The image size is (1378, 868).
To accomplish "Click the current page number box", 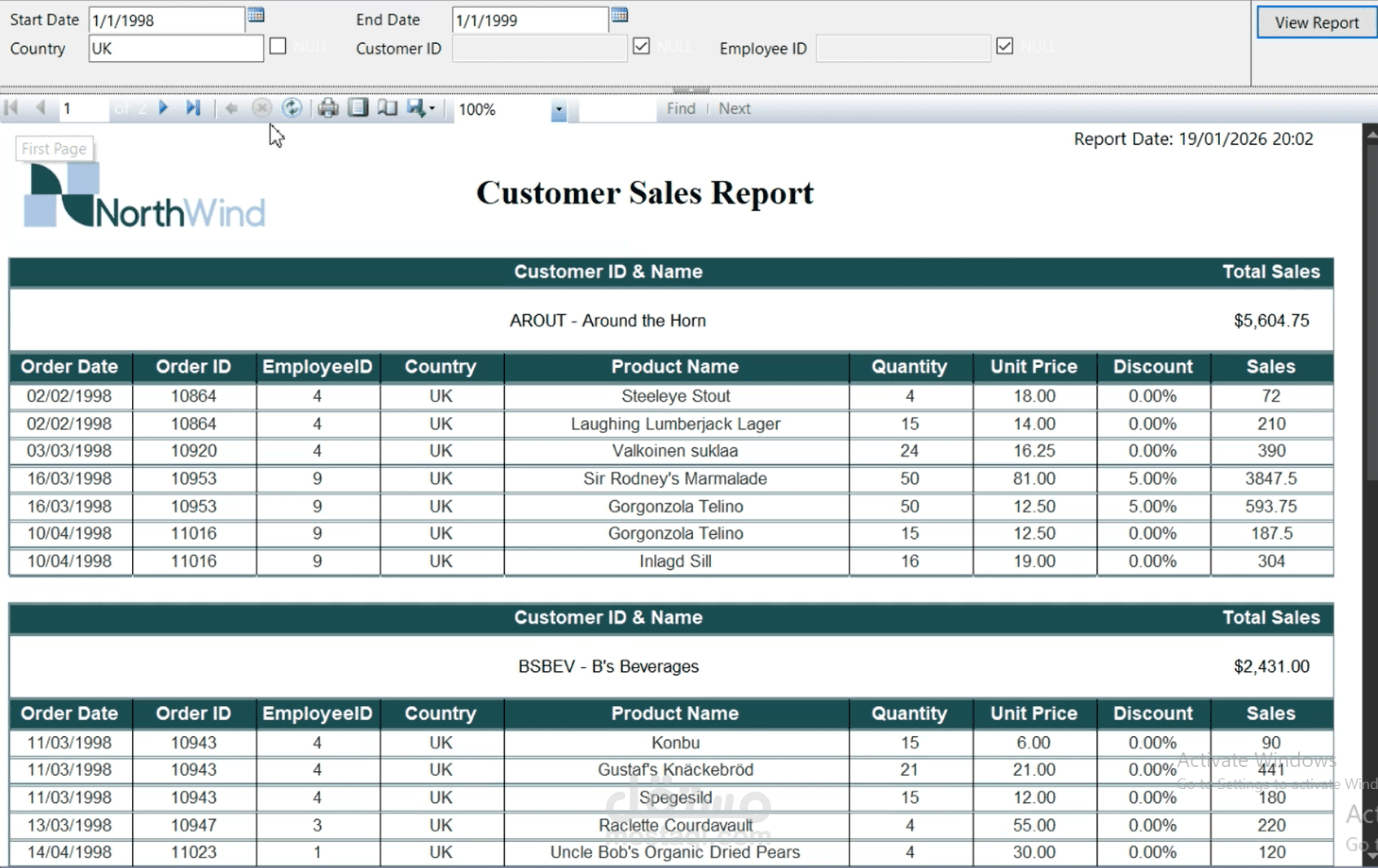I will pos(83,109).
